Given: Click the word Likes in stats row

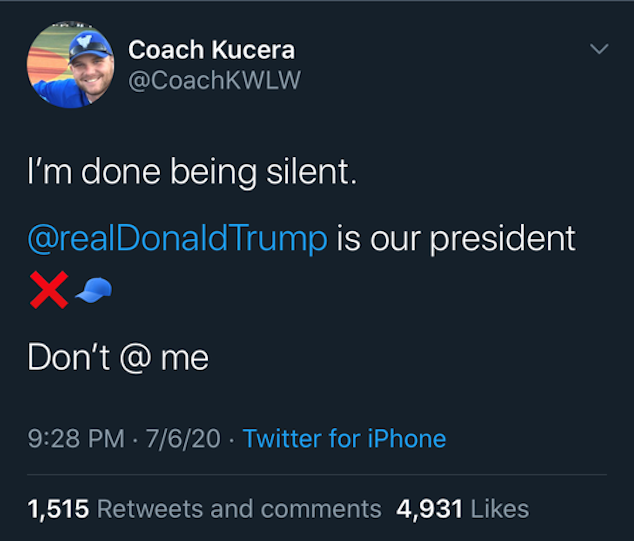Looking at the screenshot, I should tap(500, 509).
